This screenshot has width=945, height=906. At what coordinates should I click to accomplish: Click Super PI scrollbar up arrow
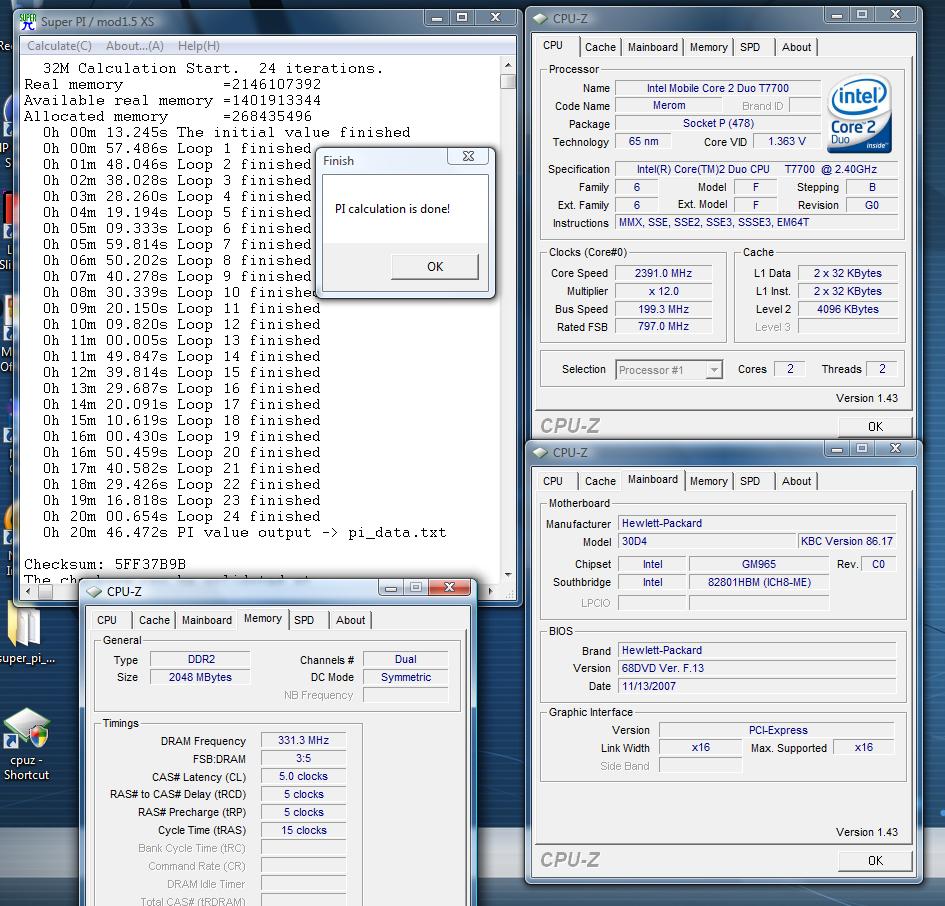[x=507, y=64]
